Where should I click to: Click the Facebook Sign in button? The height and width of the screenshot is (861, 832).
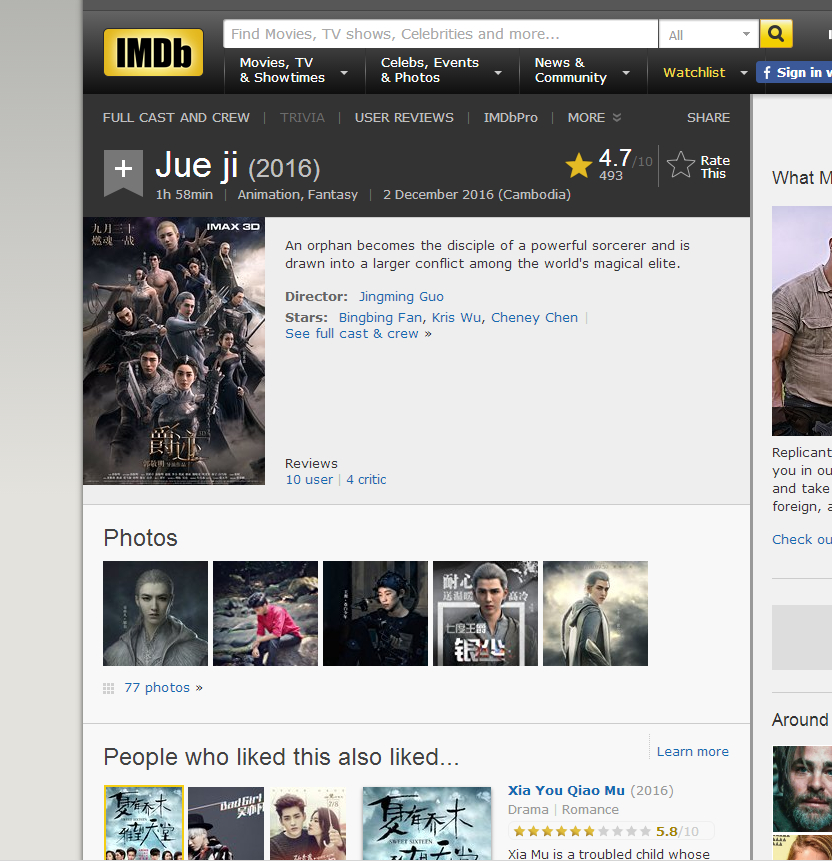pos(794,72)
